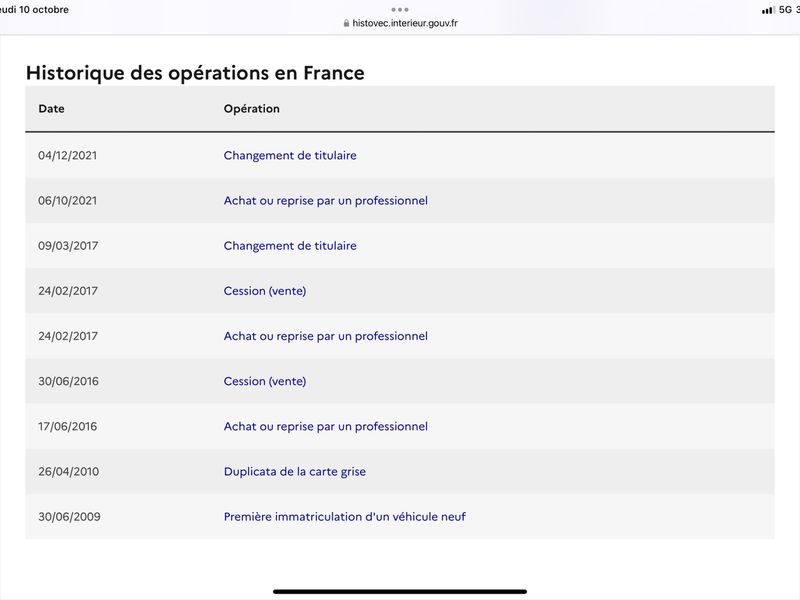This screenshot has width=800, height=600.
Task: Open Changement de titulaire dated 09/03/2017
Action: coord(290,246)
